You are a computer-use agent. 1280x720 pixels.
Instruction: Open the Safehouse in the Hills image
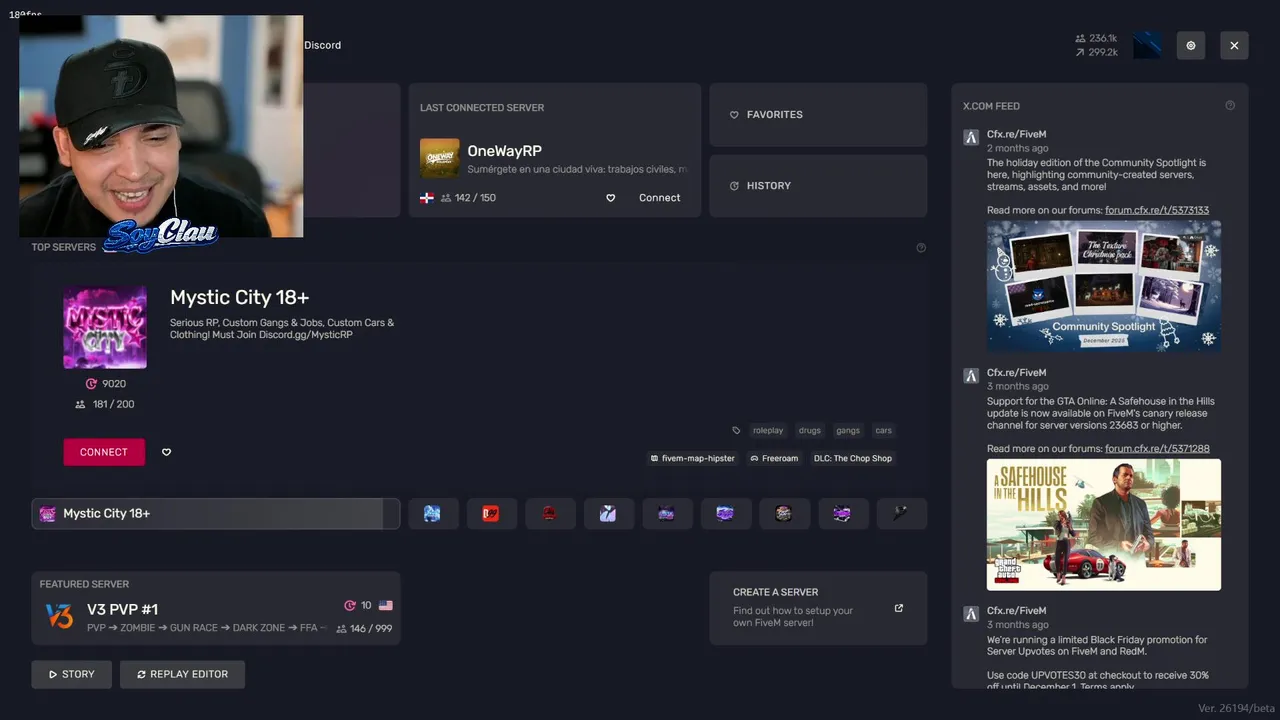tap(1104, 525)
